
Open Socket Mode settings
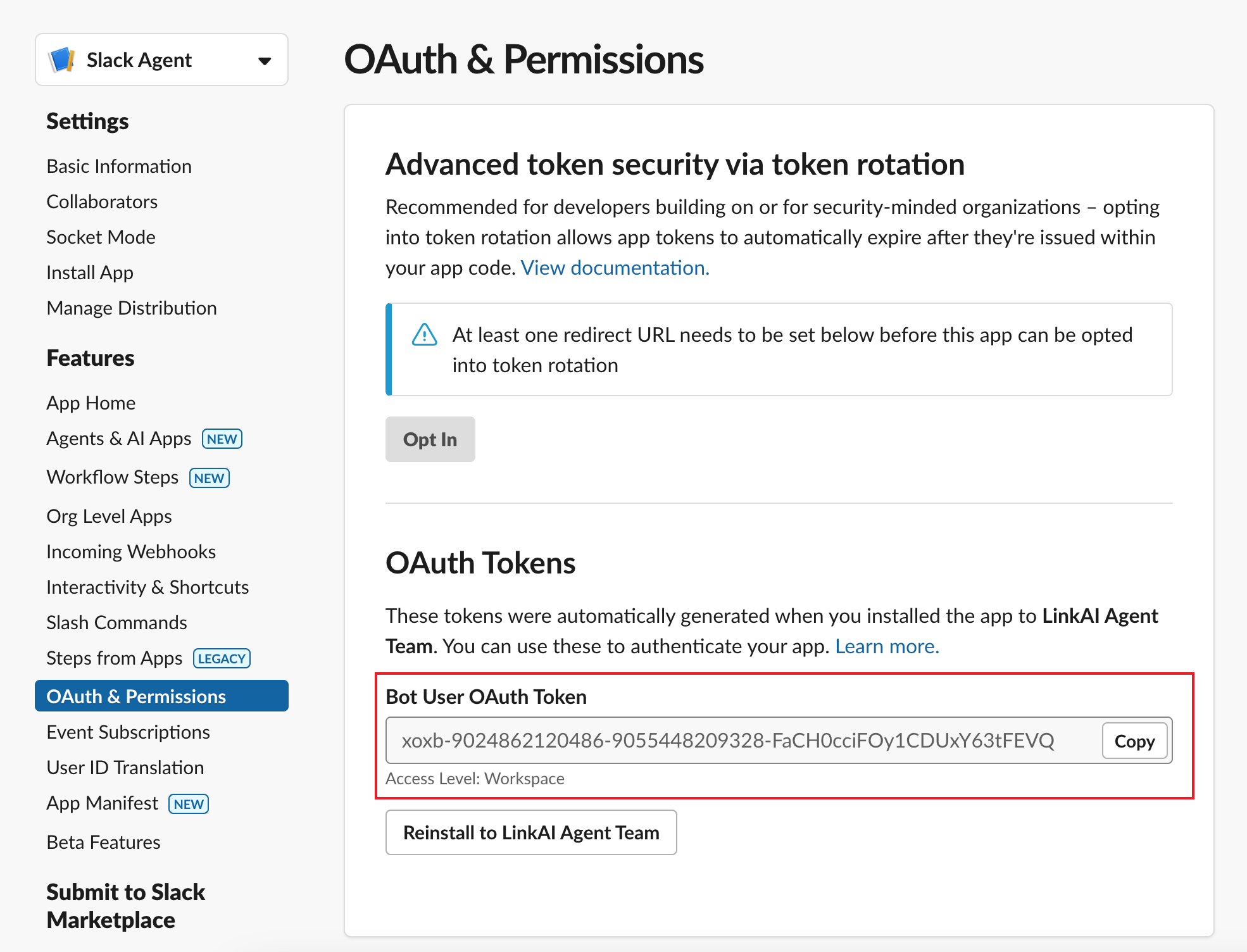(101, 237)
